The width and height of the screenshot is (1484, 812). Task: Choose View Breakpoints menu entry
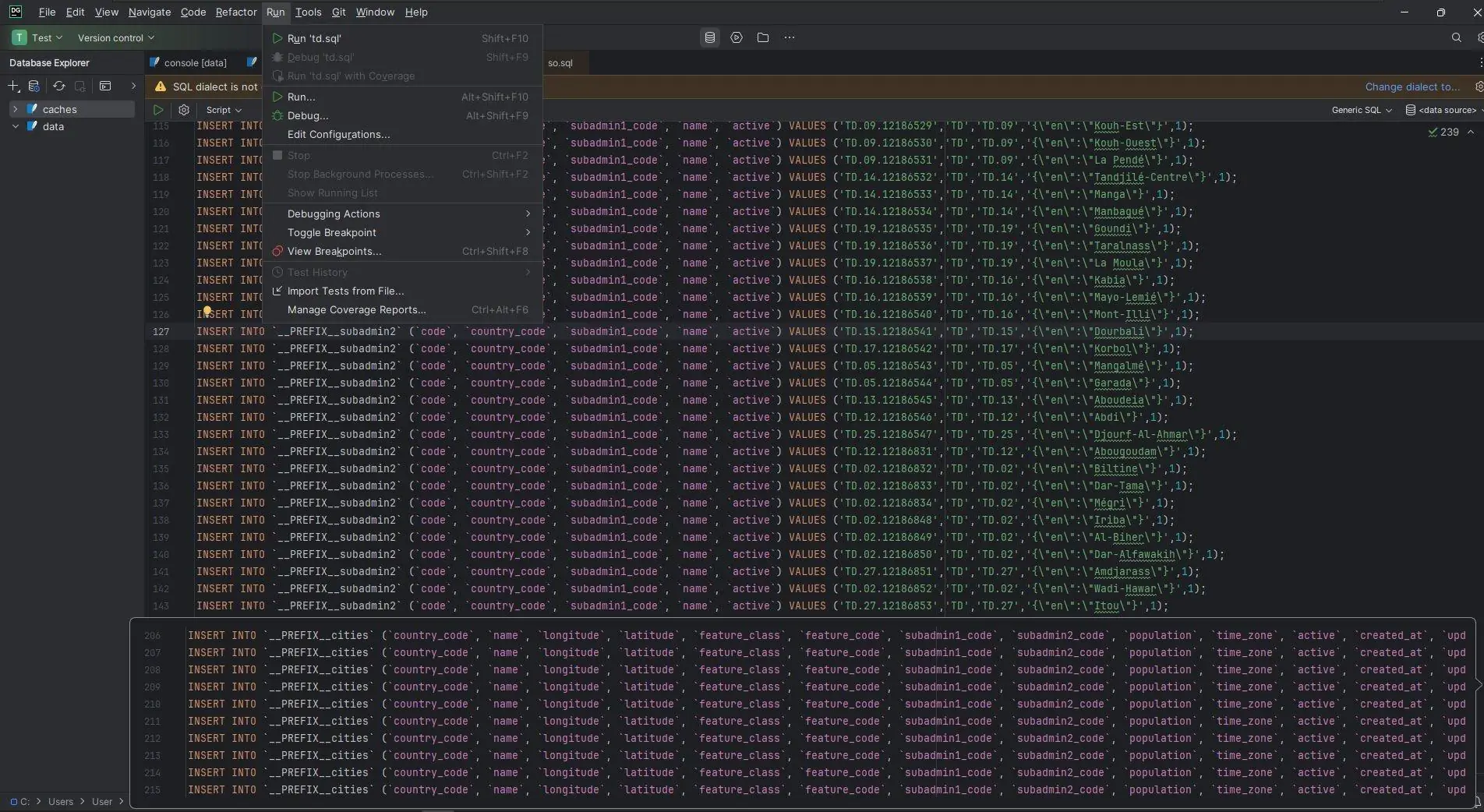click(334, 251)
